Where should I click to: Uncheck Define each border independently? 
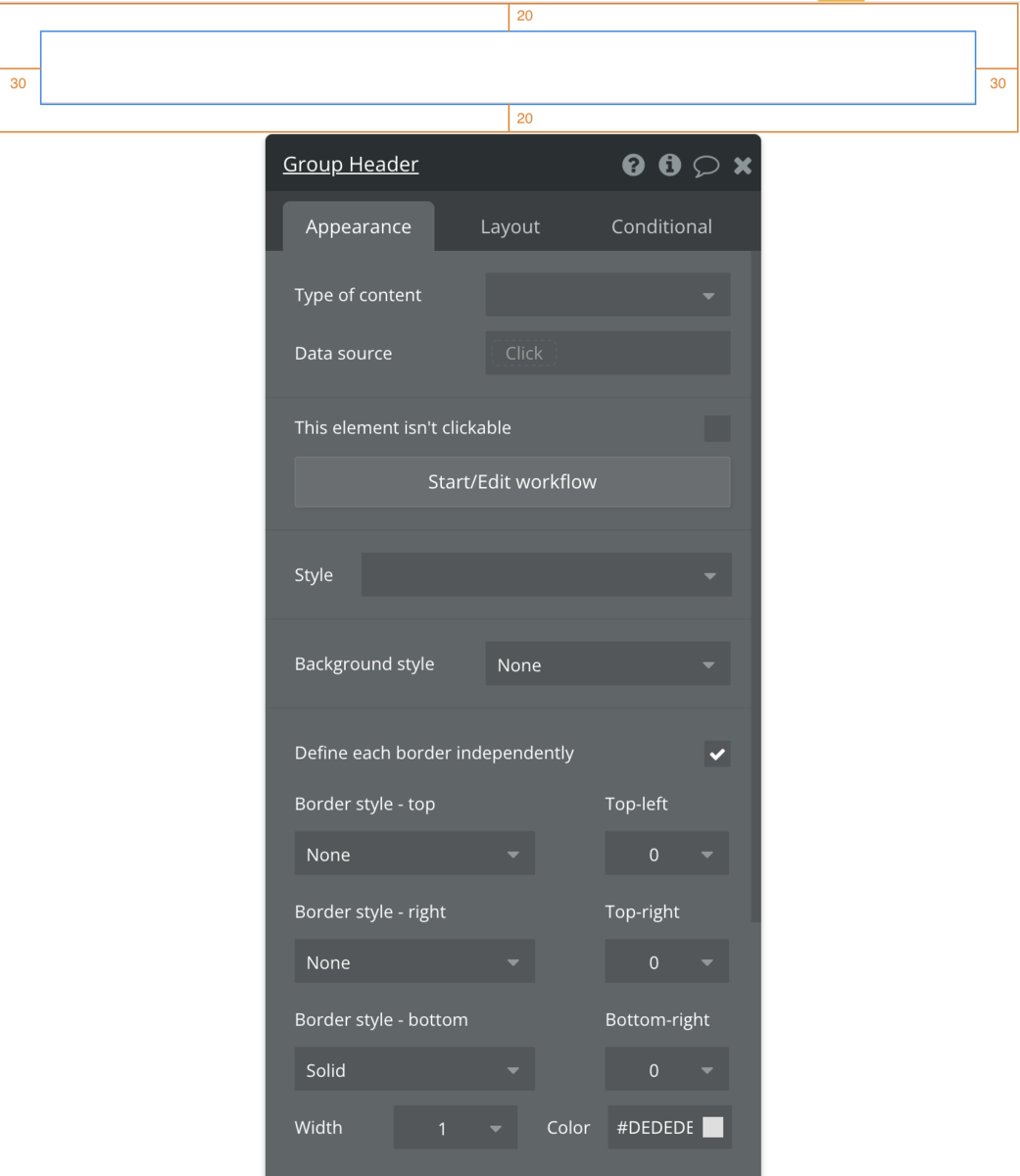click(717, 754)
